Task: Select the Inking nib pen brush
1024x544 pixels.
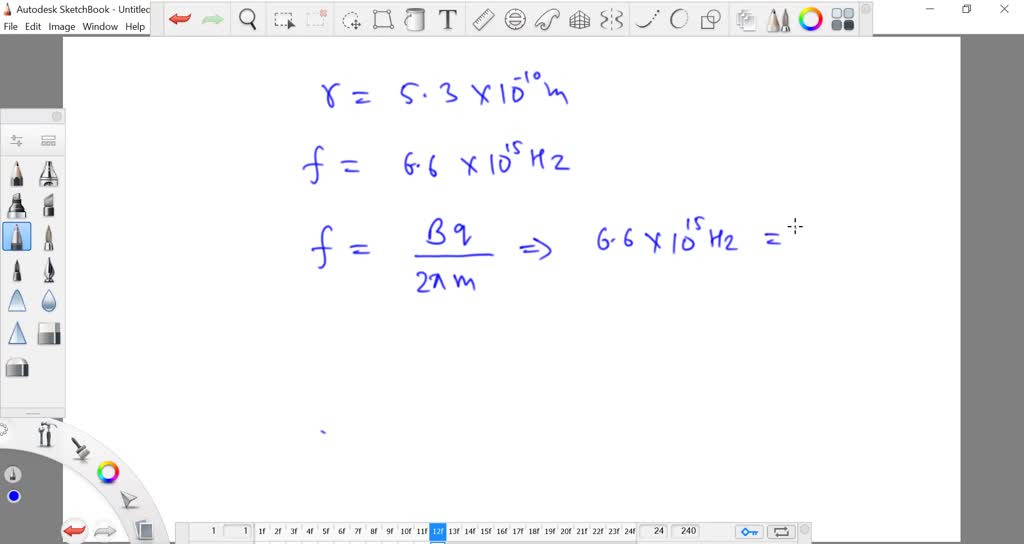Action: [x=48, y=270]
